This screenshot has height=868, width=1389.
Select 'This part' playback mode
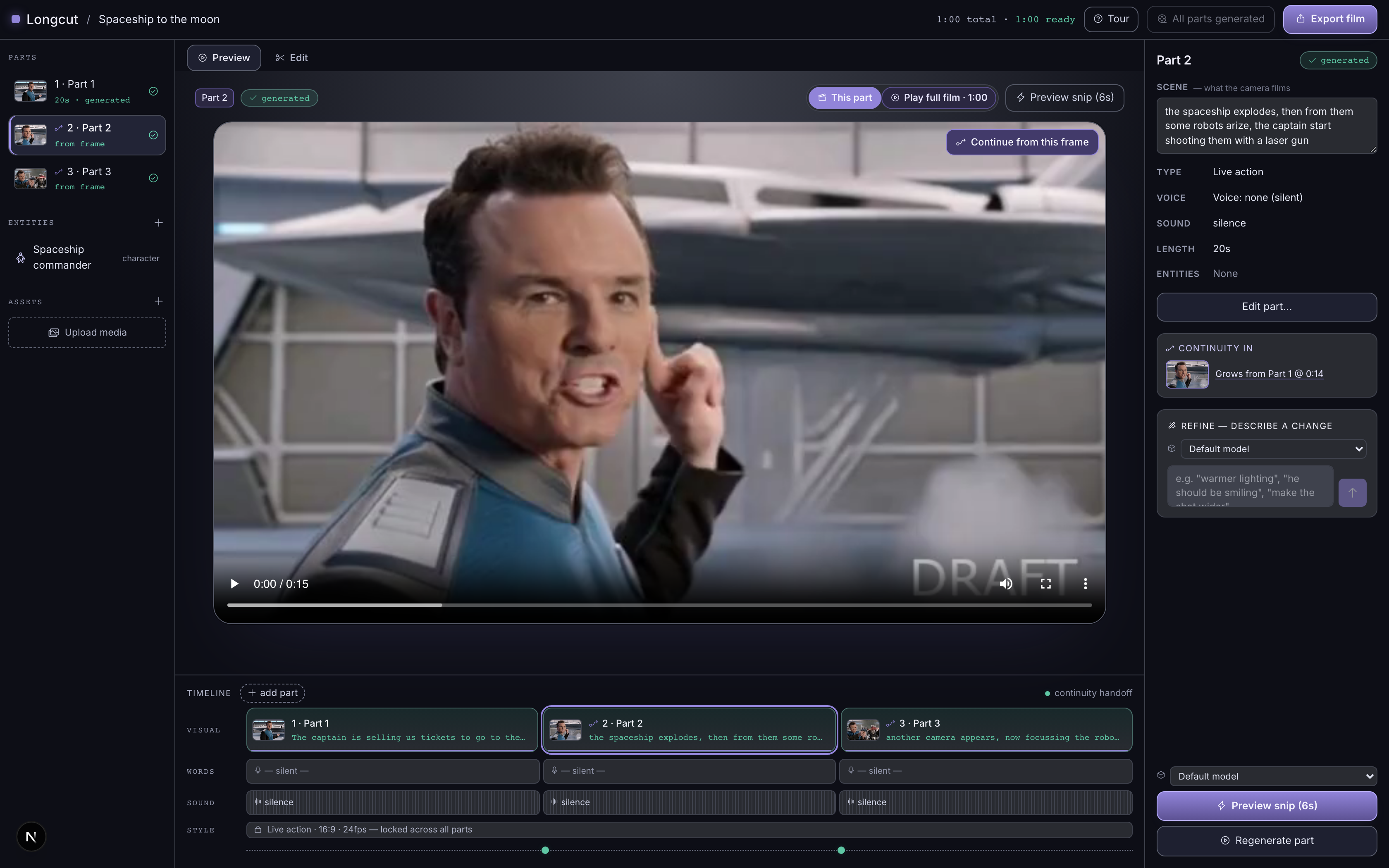(x=845, y=98)
